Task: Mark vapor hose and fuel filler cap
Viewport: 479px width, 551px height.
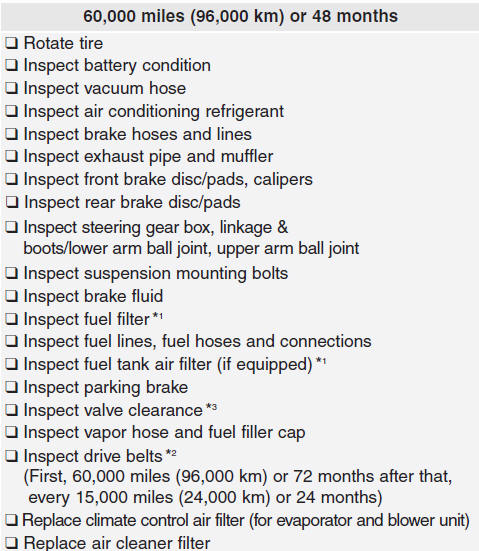Action: coord(11,432)
